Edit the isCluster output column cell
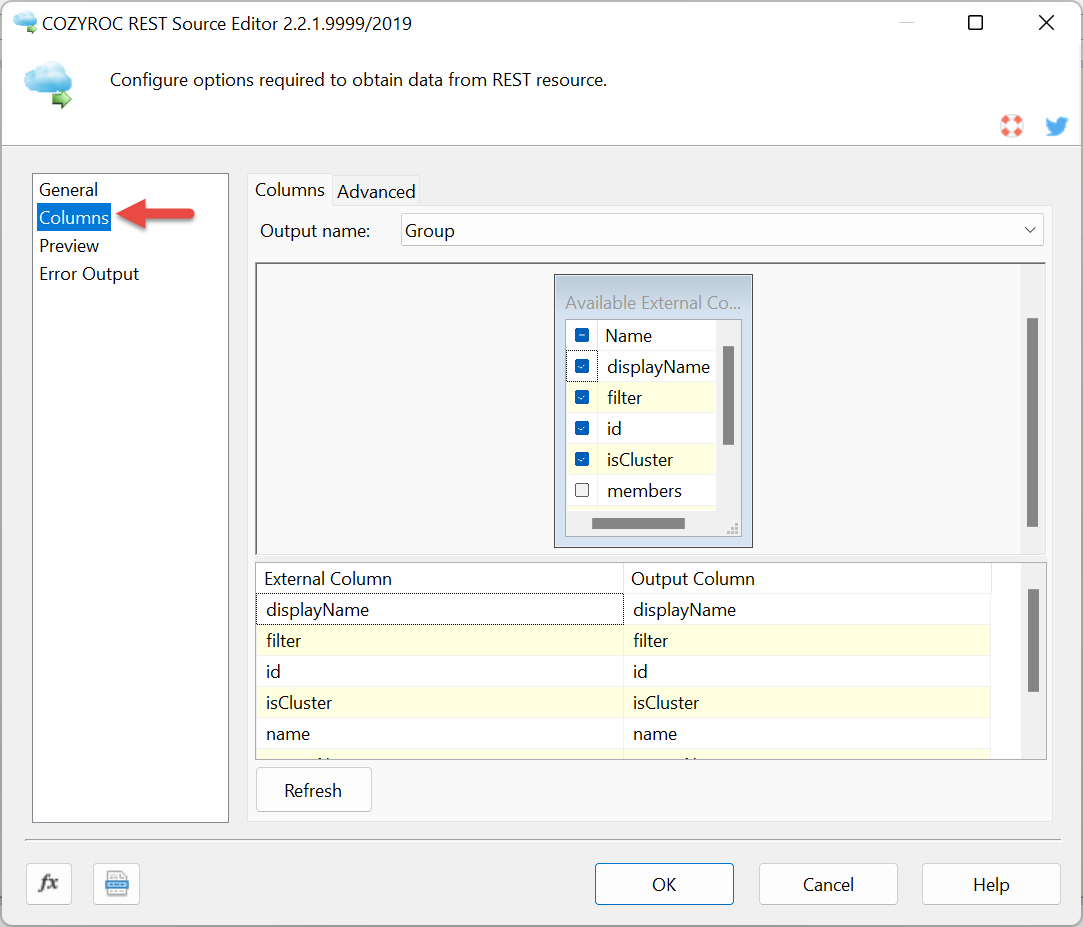Image resolution: width=1083 pixels, height=927 pixels. tap(807, 703)
